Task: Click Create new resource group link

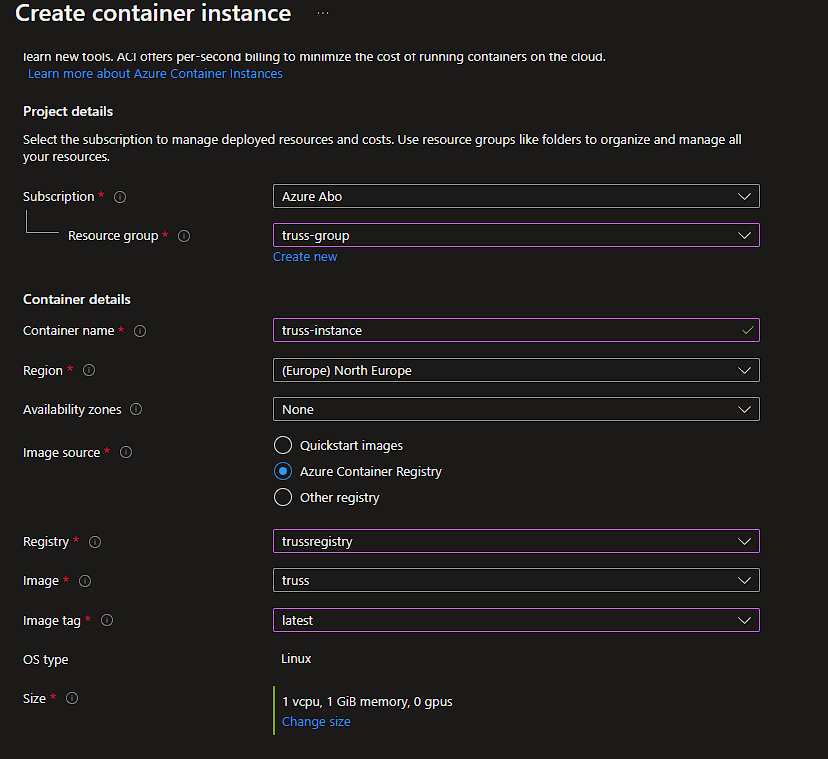Action: point(305,257)
